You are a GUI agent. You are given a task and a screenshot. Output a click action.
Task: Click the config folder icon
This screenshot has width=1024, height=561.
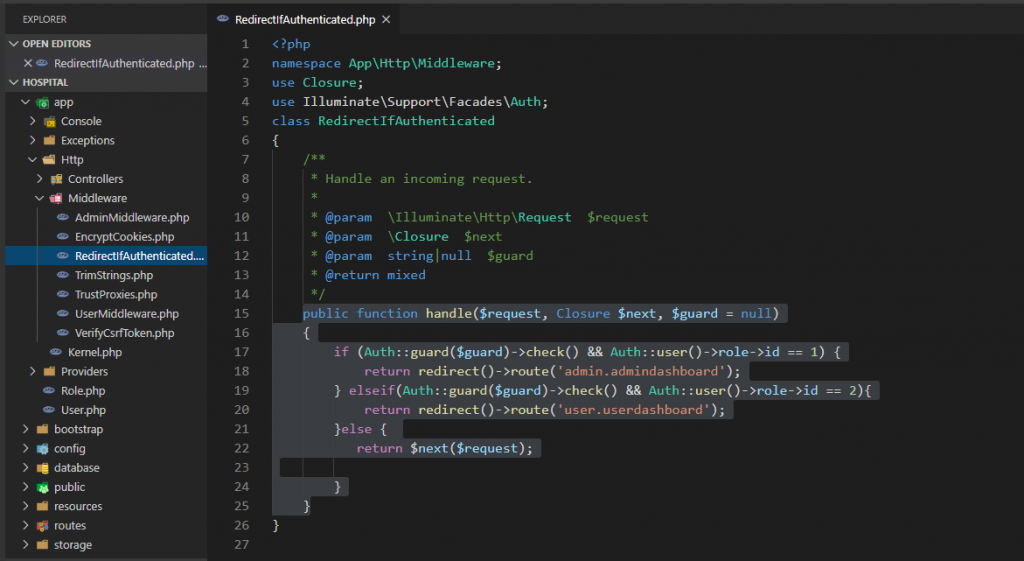(43, 449)
